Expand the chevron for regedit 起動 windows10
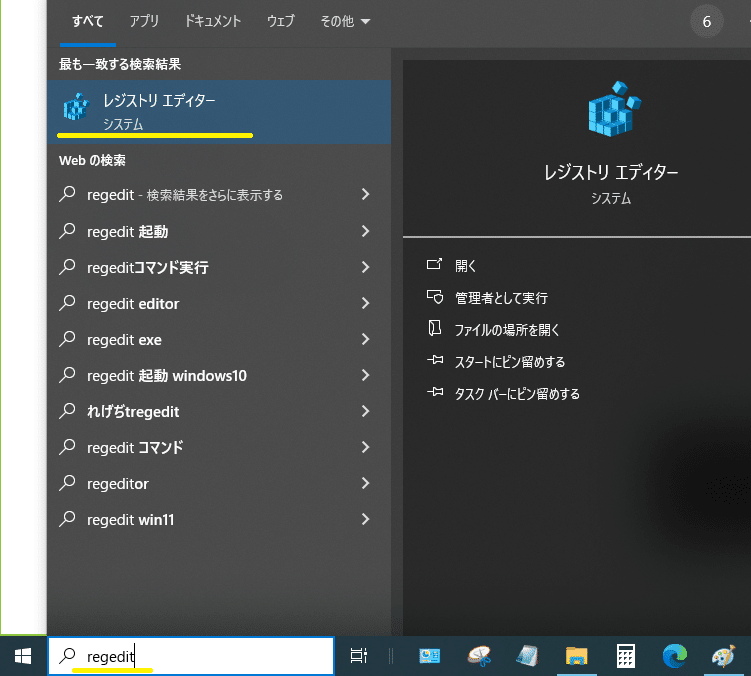Image resolution: width=751 pixels, height=676 pixels. coord(365,375)
